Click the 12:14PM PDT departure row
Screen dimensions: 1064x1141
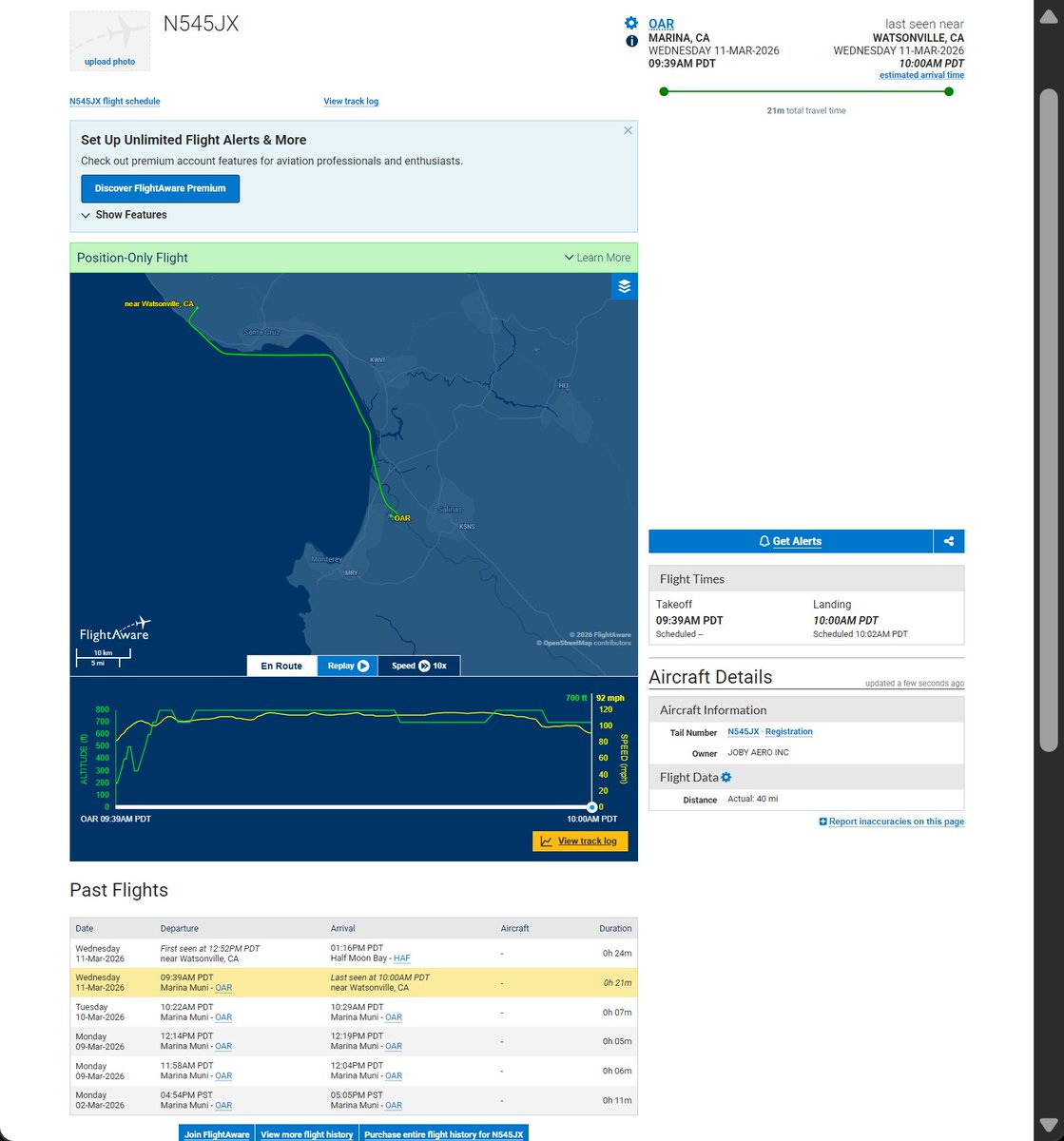coord(354,1041)
